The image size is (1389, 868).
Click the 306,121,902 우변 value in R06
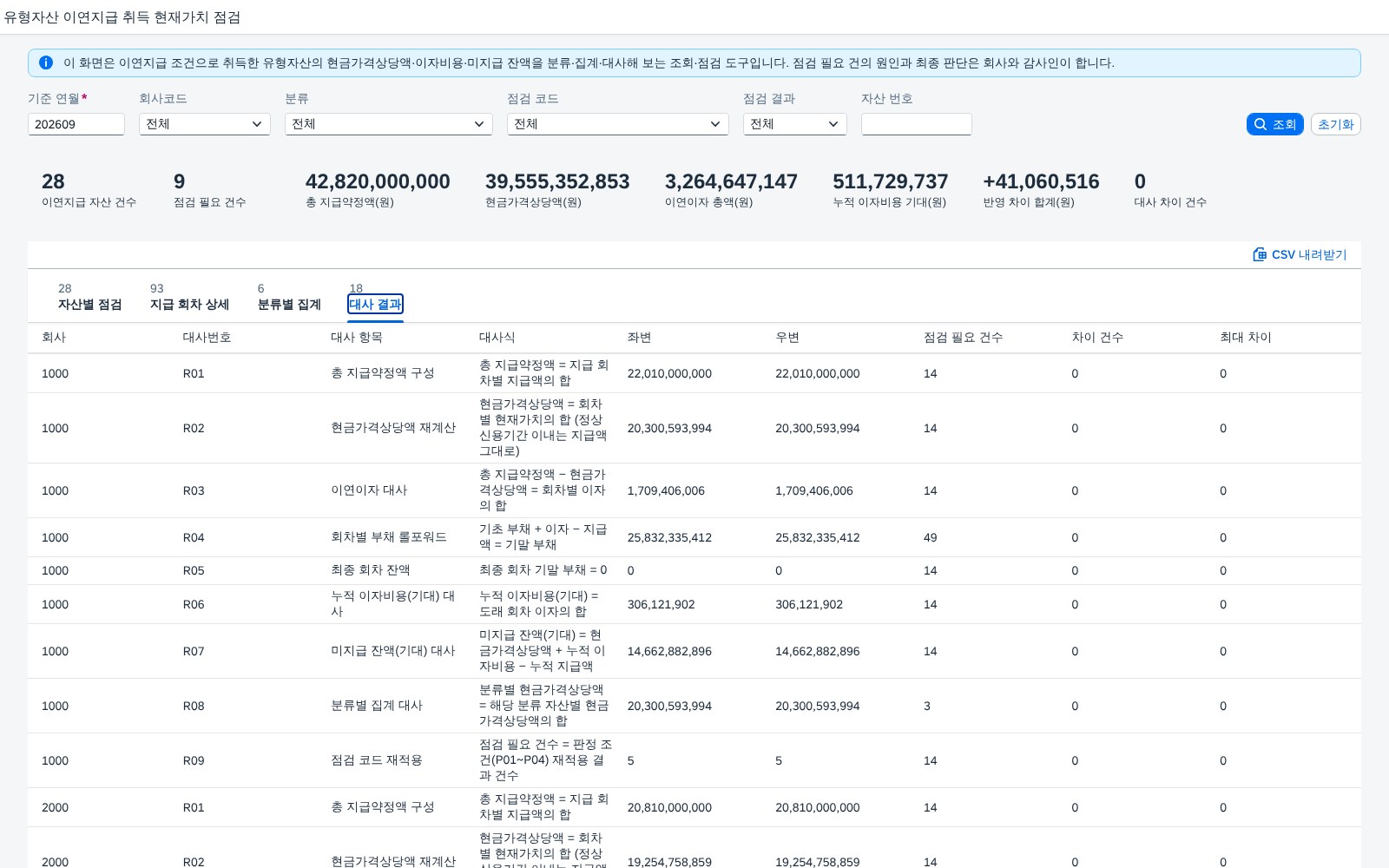(x=809, y=604)
